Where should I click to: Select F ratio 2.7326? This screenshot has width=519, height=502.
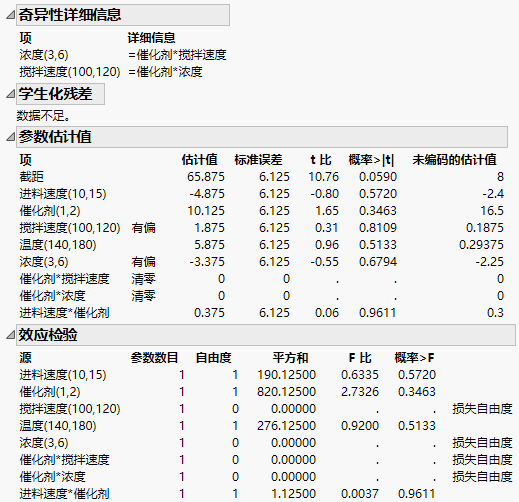coord(360,392)
